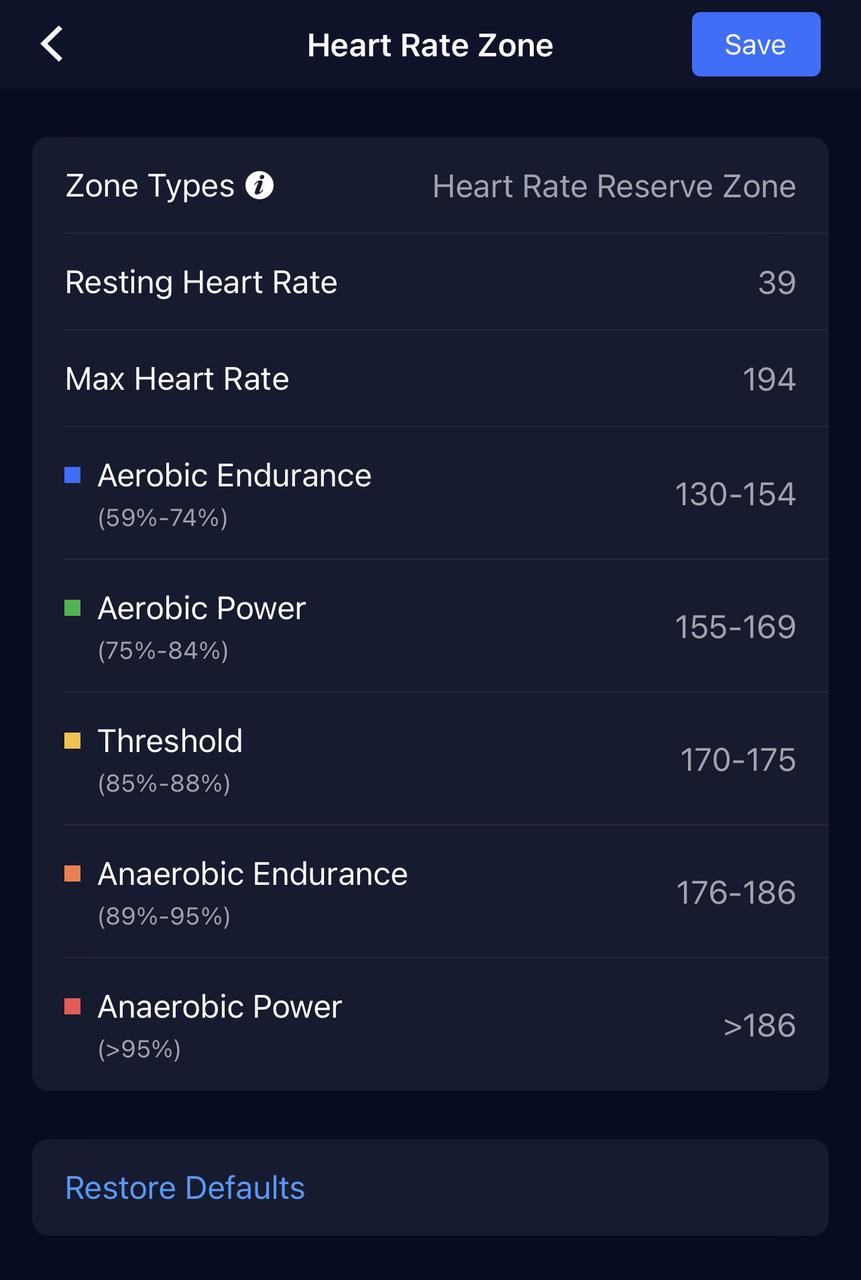Click the blue Aerobic Endurance color square

(72, 475)
